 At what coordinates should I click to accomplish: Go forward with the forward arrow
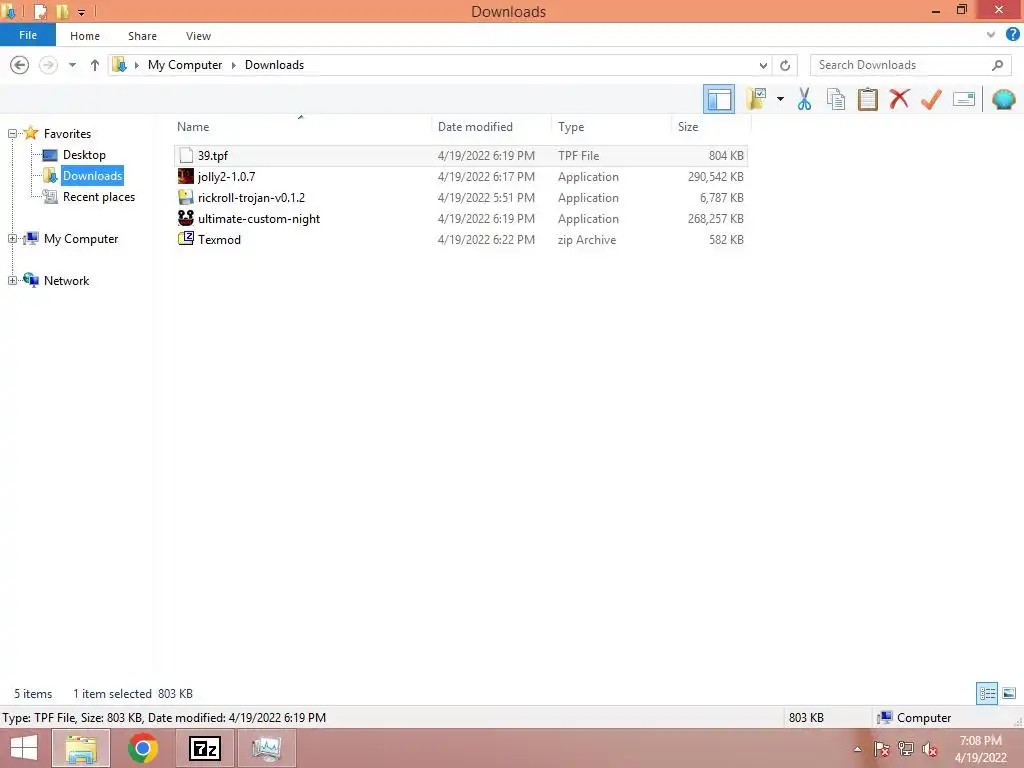(x=48, y=65)
